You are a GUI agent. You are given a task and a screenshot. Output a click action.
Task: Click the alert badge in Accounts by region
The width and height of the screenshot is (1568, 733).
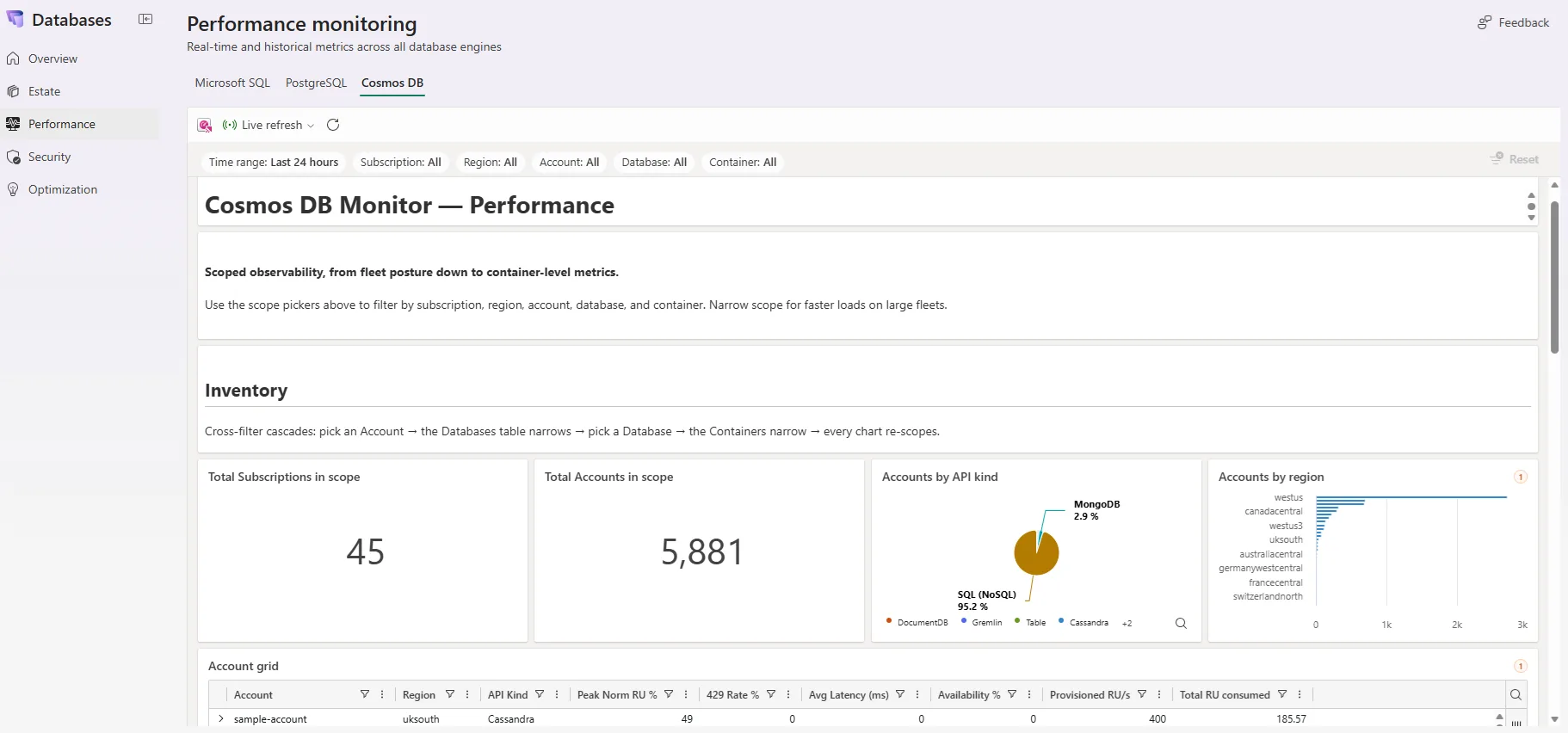[x=1521, y=477]
